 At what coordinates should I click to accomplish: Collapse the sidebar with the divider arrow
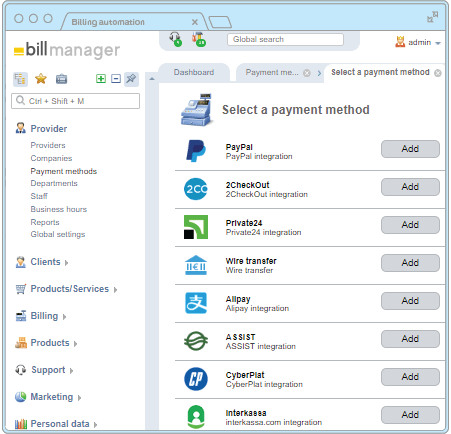tap(152, 79)
